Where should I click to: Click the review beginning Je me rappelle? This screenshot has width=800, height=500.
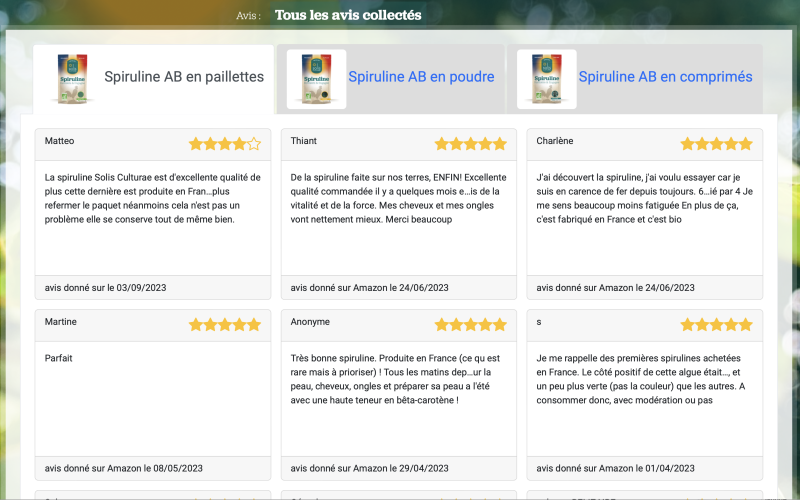point(640,379)
